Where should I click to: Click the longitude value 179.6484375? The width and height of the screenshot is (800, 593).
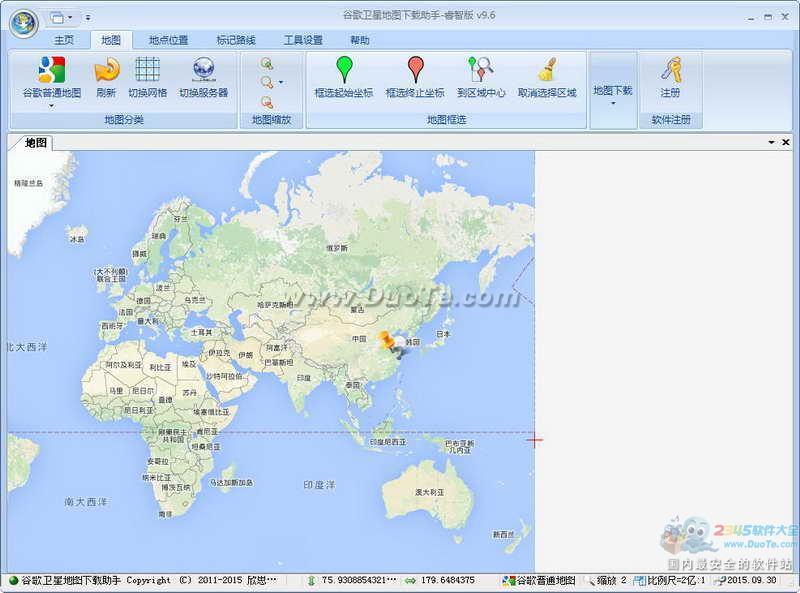(x=447, y=580)
